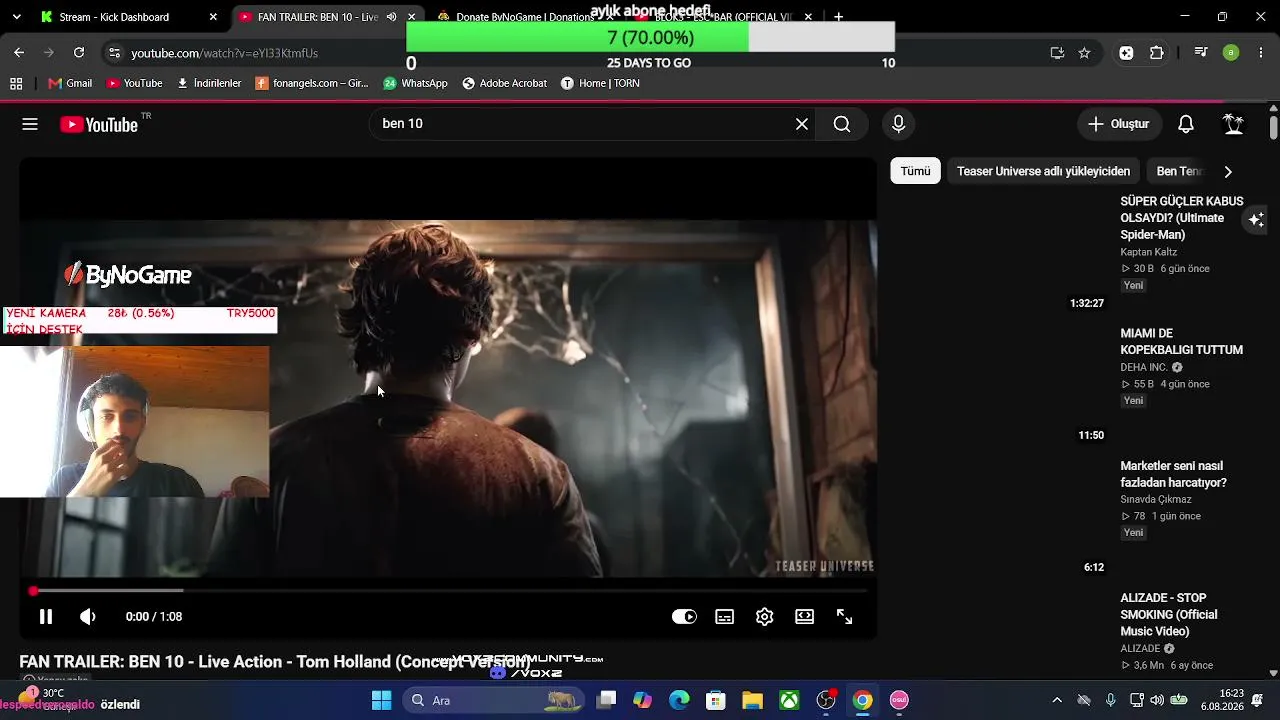1280x720 pixels.
Task: Filter by Teaser Universe adlı yükleyiciden chip
Action: pos(1043,171)
